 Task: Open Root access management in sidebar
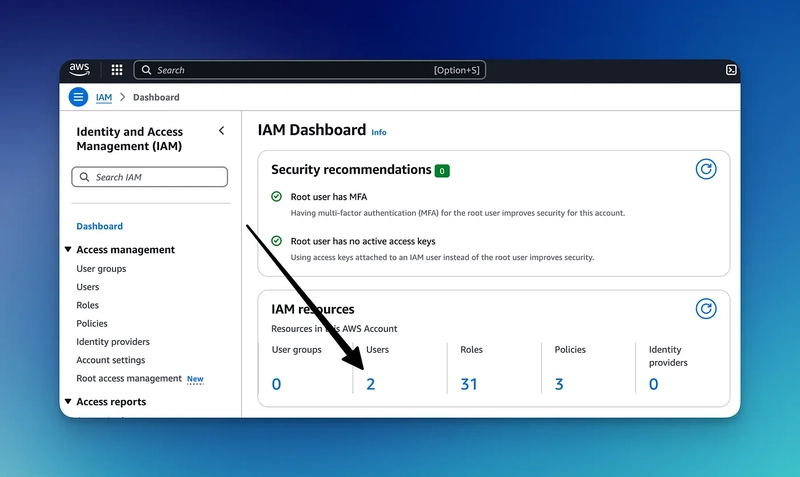click(129, 378)
